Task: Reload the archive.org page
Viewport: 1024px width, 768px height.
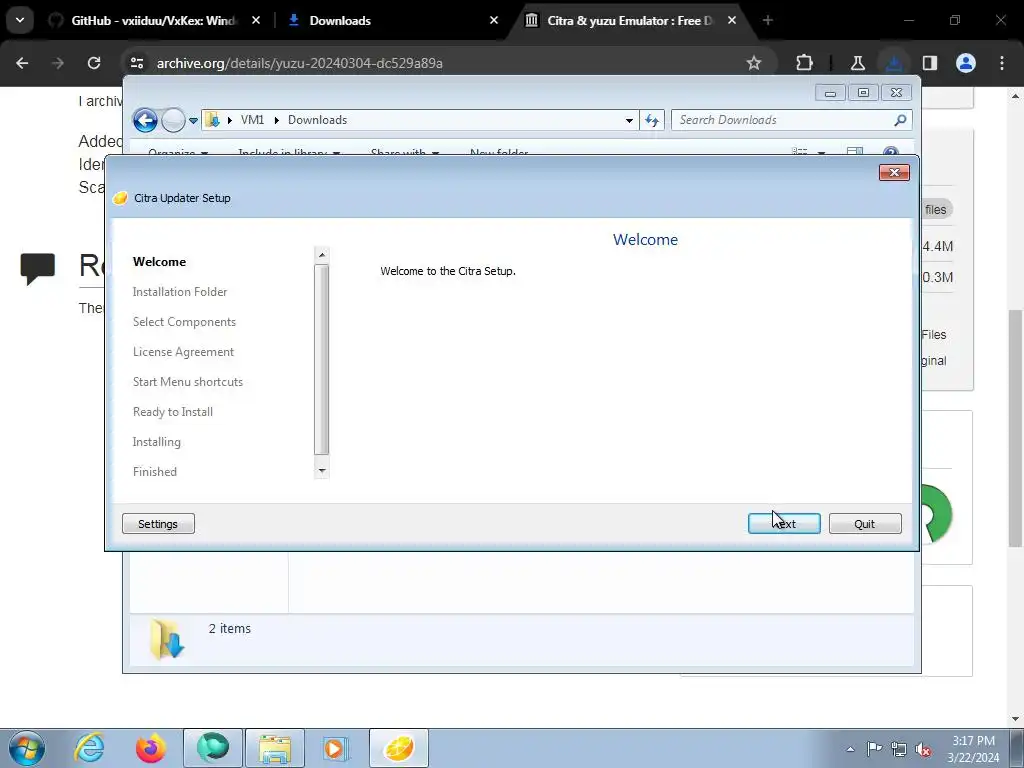Action: click(94, 63)
